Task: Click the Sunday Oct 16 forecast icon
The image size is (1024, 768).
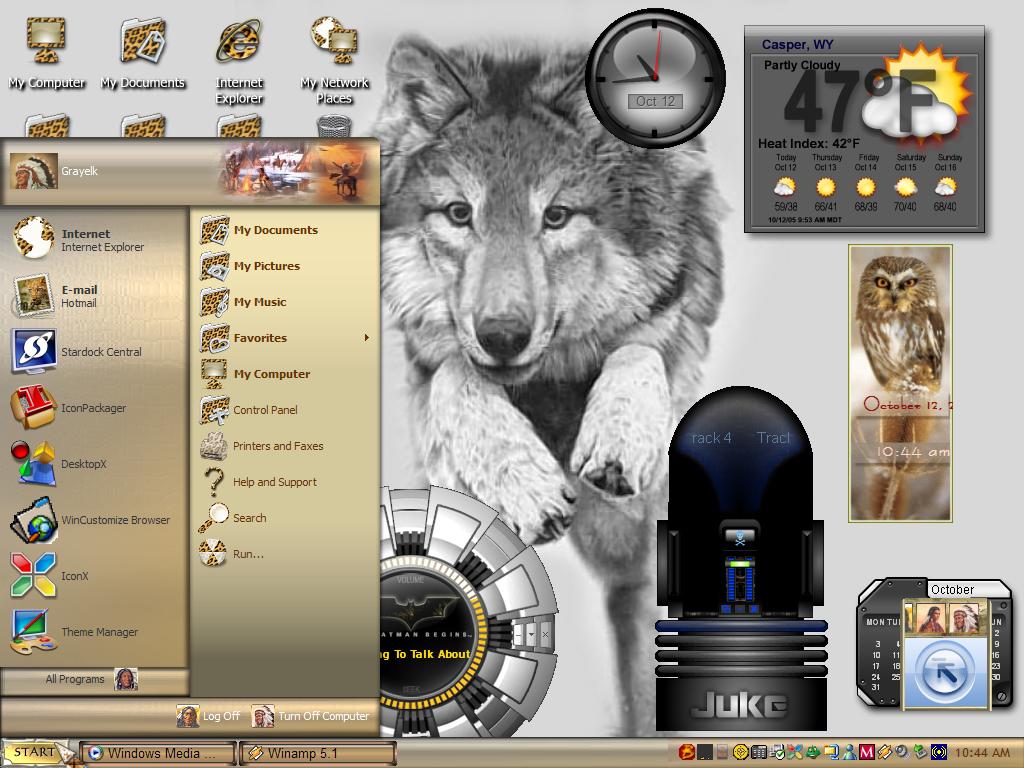Action: 945,188
